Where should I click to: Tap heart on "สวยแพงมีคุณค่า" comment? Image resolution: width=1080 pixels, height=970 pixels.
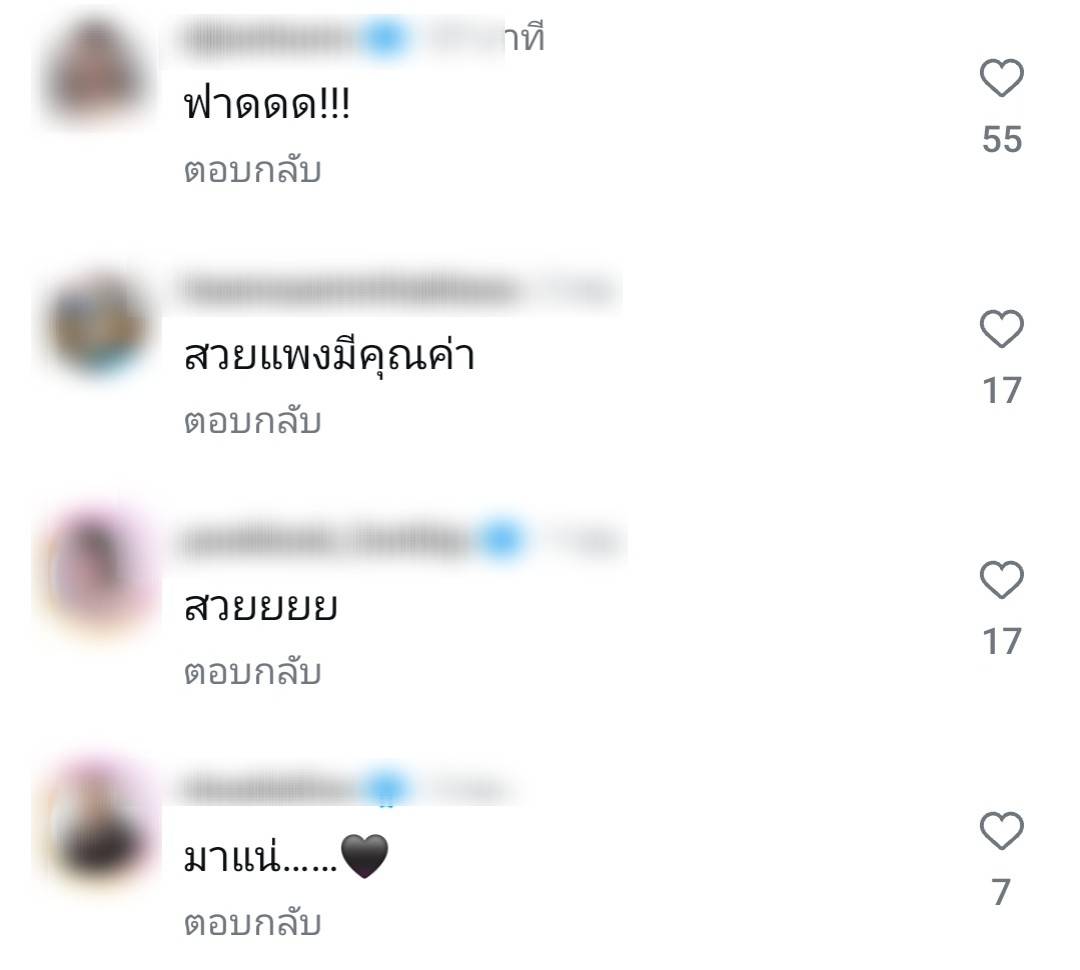coord(1001,329)
